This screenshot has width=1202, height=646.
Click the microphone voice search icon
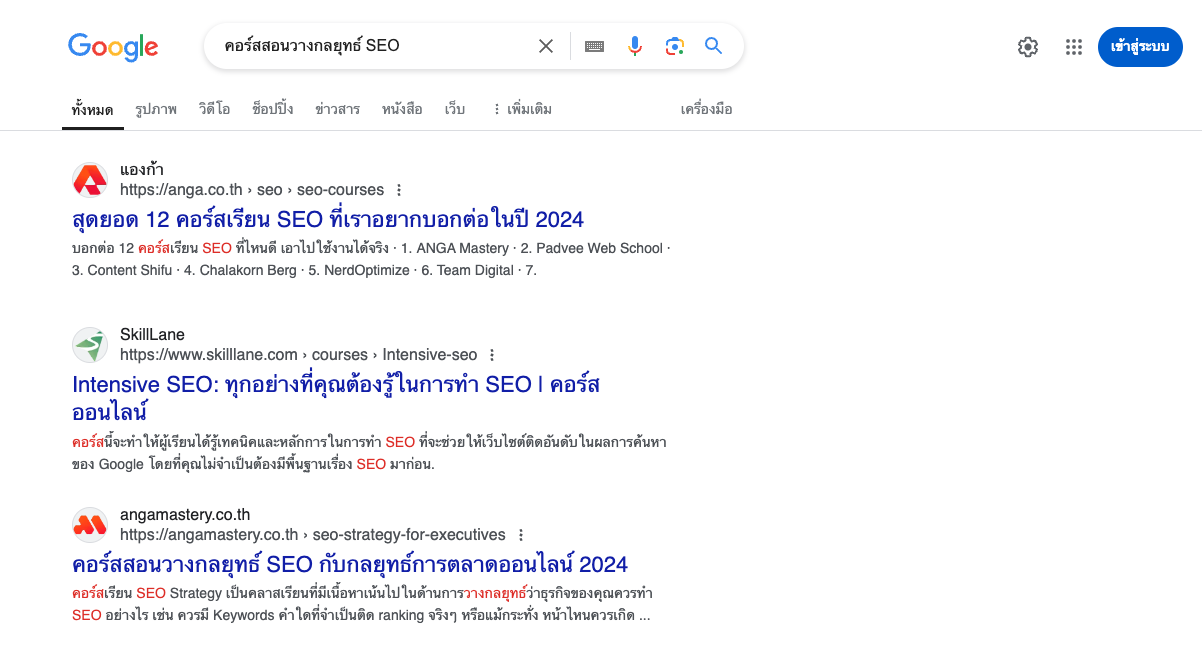(x=634, y=45)
